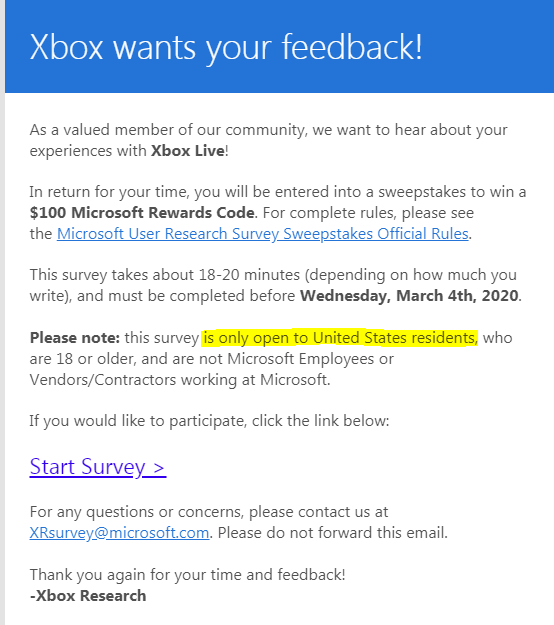Image resolution: width=554 pixels, height=625 pixels.
Task: Click the bold "Please note:" label
Action: [x=75, y=338]
